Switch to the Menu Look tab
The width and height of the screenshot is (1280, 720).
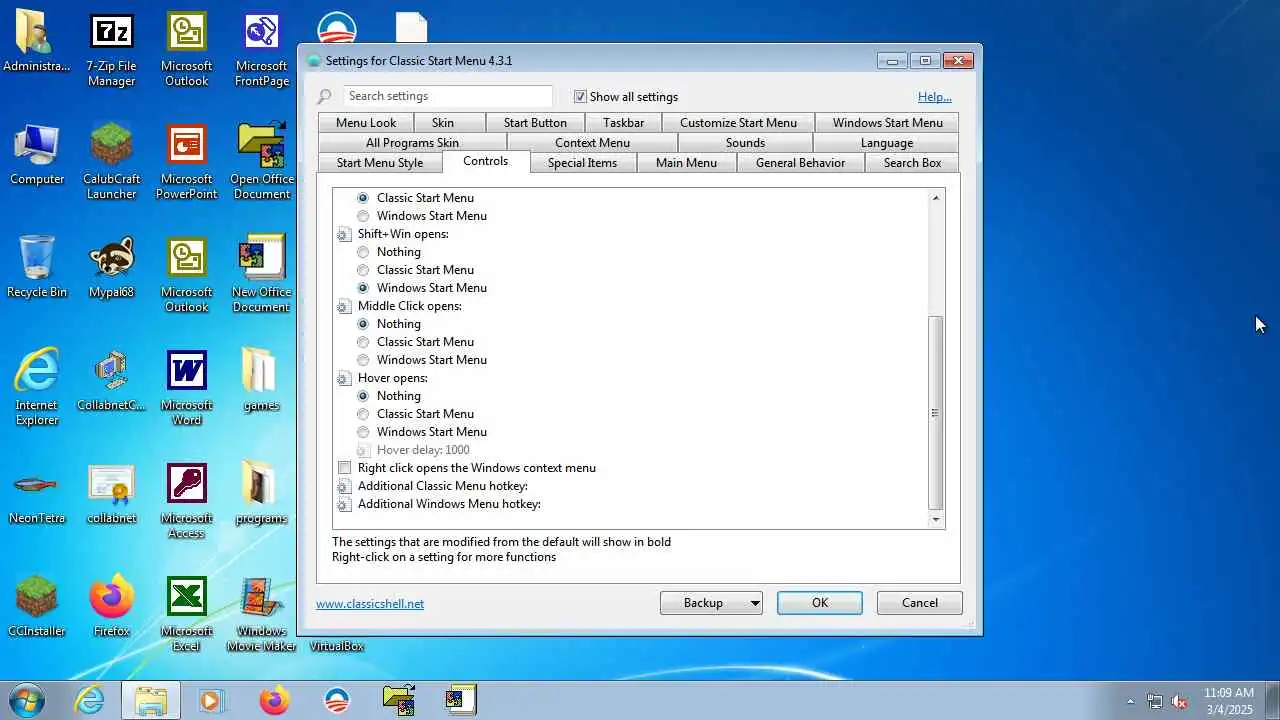pyautogui.click(x=366, y=123)
